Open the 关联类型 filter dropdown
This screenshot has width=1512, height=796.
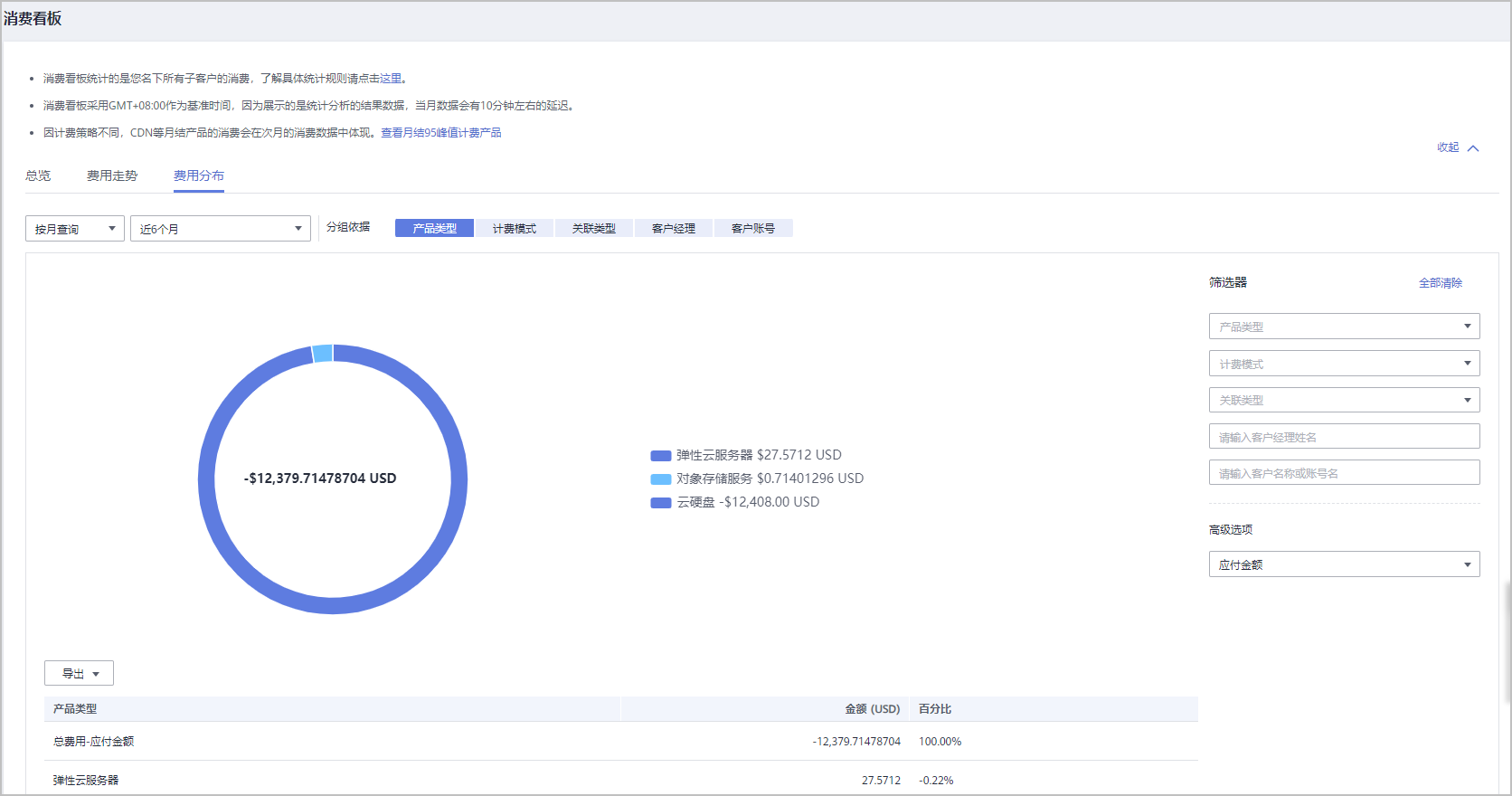click(x=1343, y=400)
